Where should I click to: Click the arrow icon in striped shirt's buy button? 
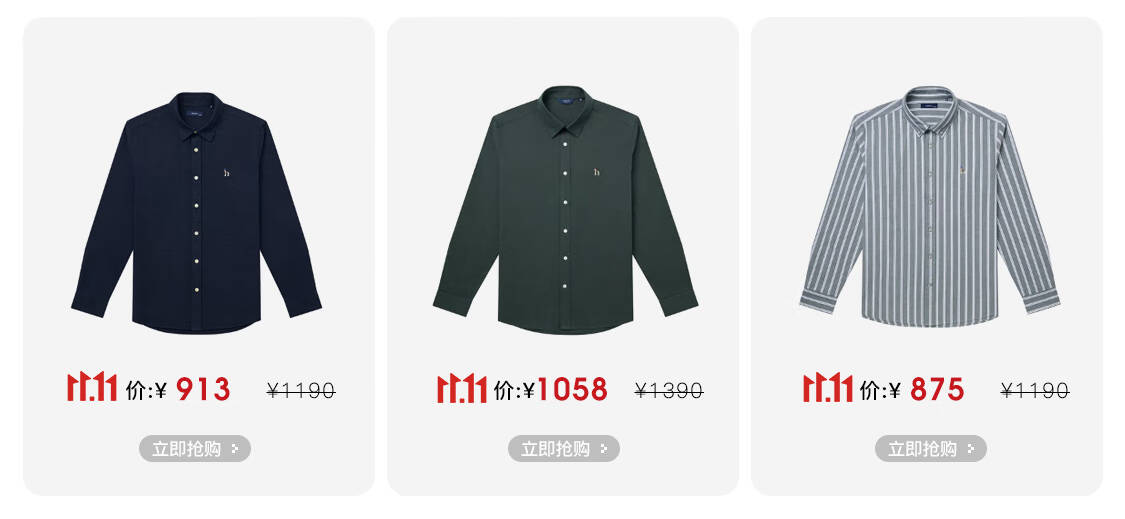click(x=971, y=449)
